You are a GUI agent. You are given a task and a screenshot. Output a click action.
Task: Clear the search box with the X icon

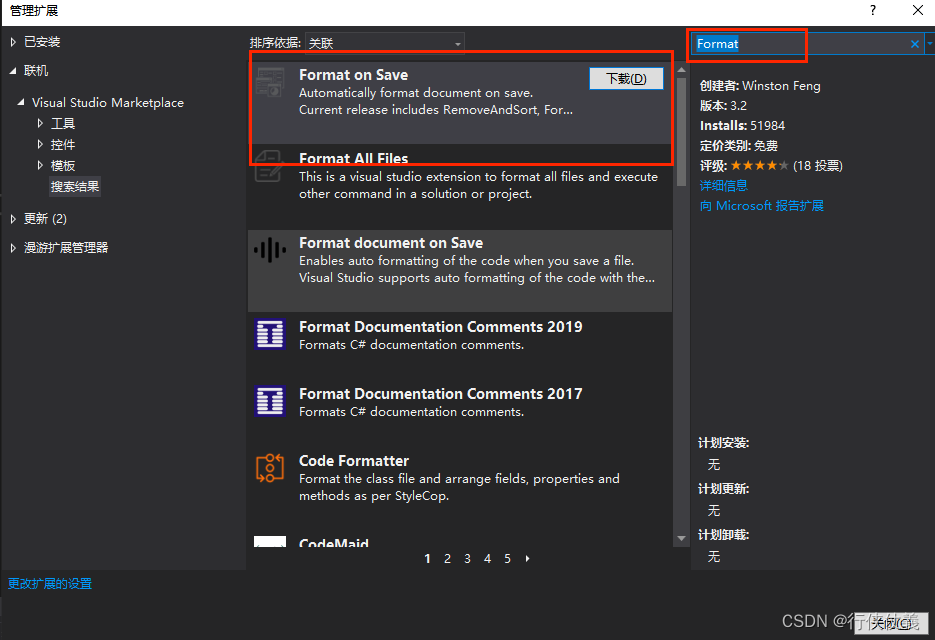(x=914, y=44)
